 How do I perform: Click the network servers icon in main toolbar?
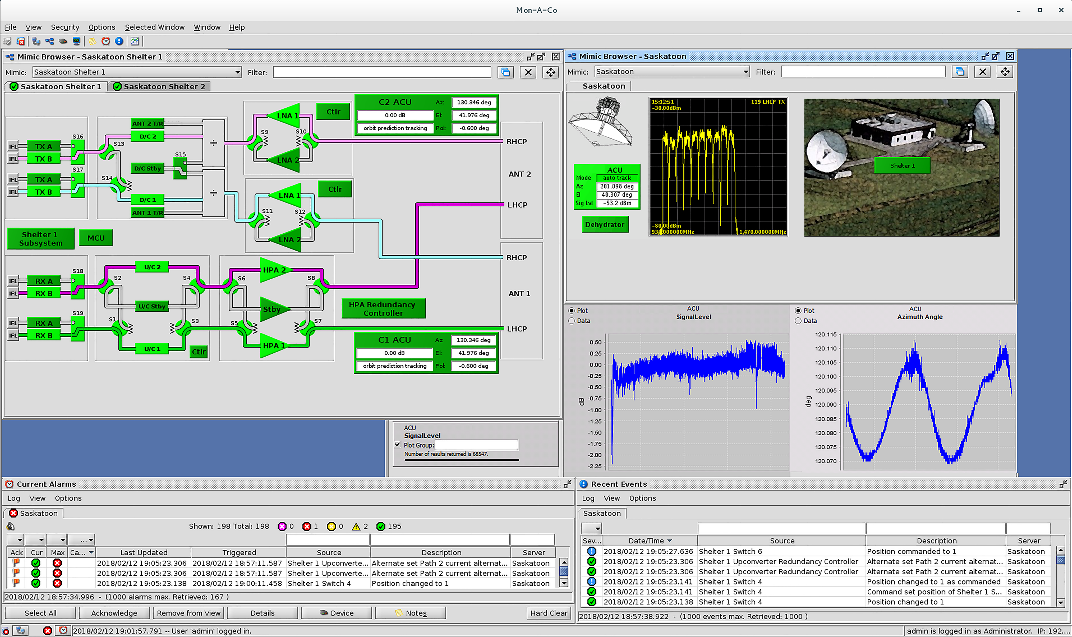36,41
